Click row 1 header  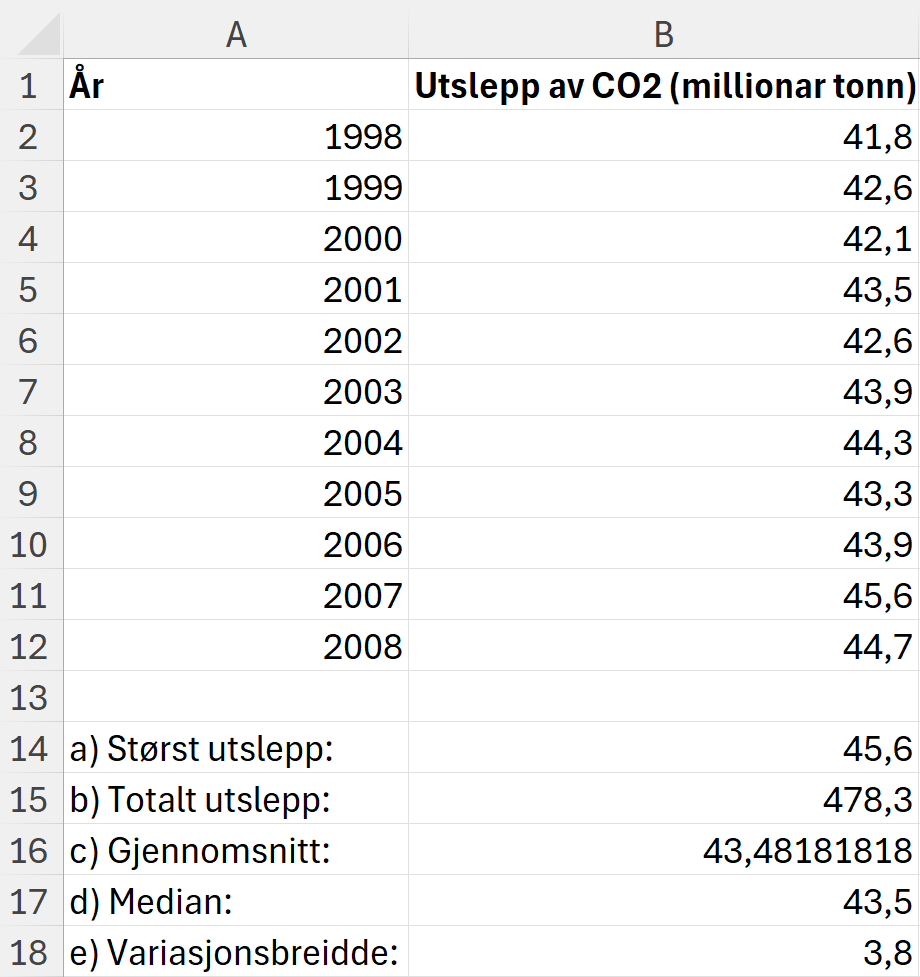tap(30, 85)
